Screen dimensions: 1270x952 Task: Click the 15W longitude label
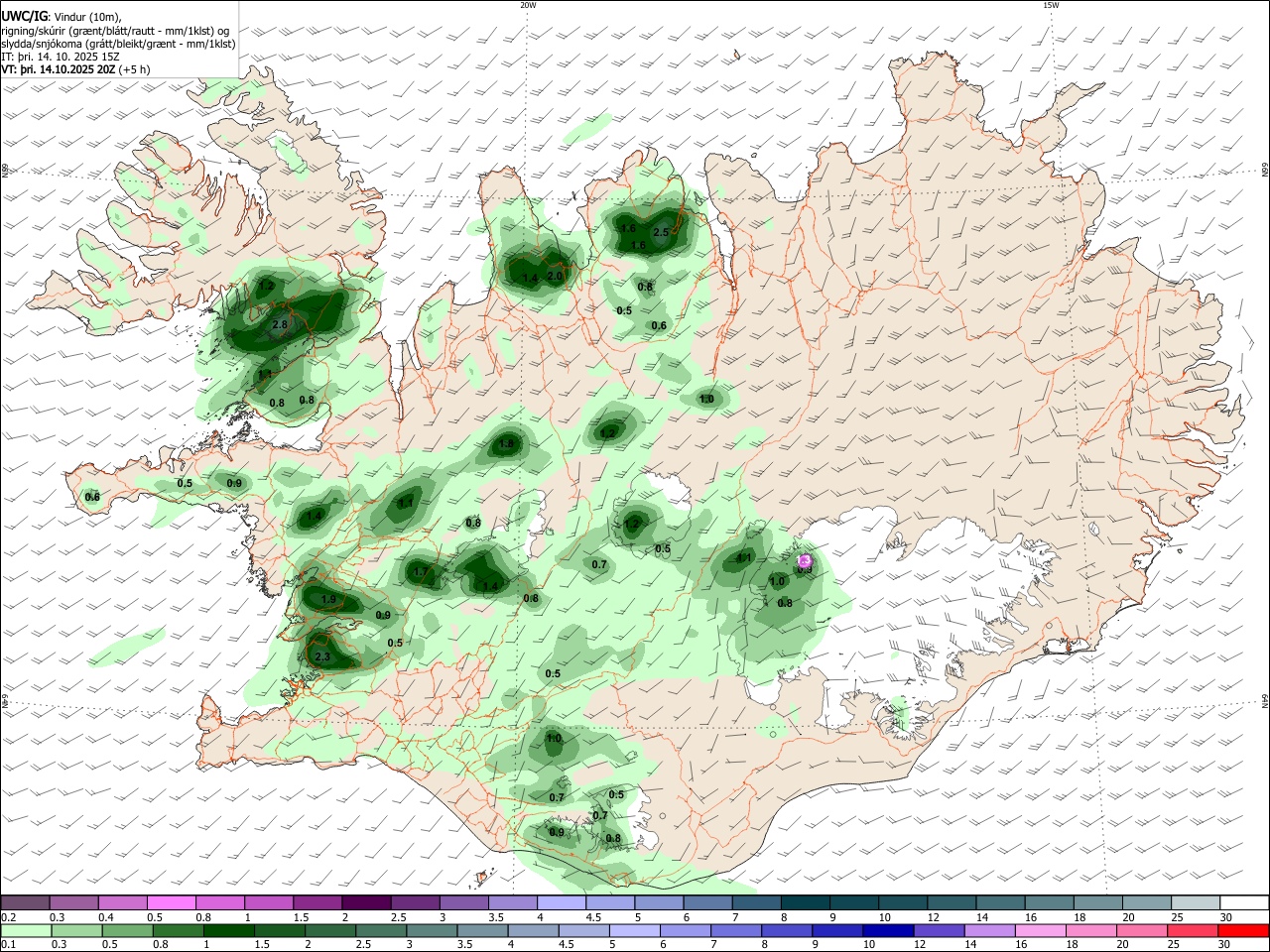coord(1050,5)
